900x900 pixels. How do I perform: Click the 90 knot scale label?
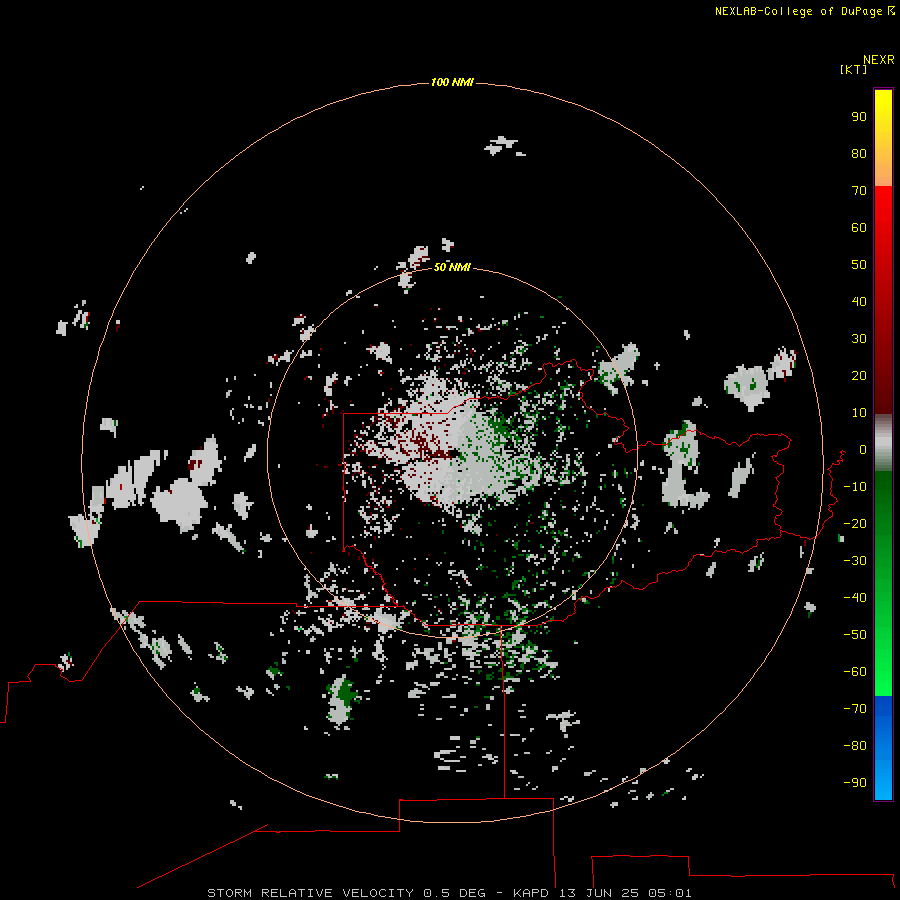859,117
